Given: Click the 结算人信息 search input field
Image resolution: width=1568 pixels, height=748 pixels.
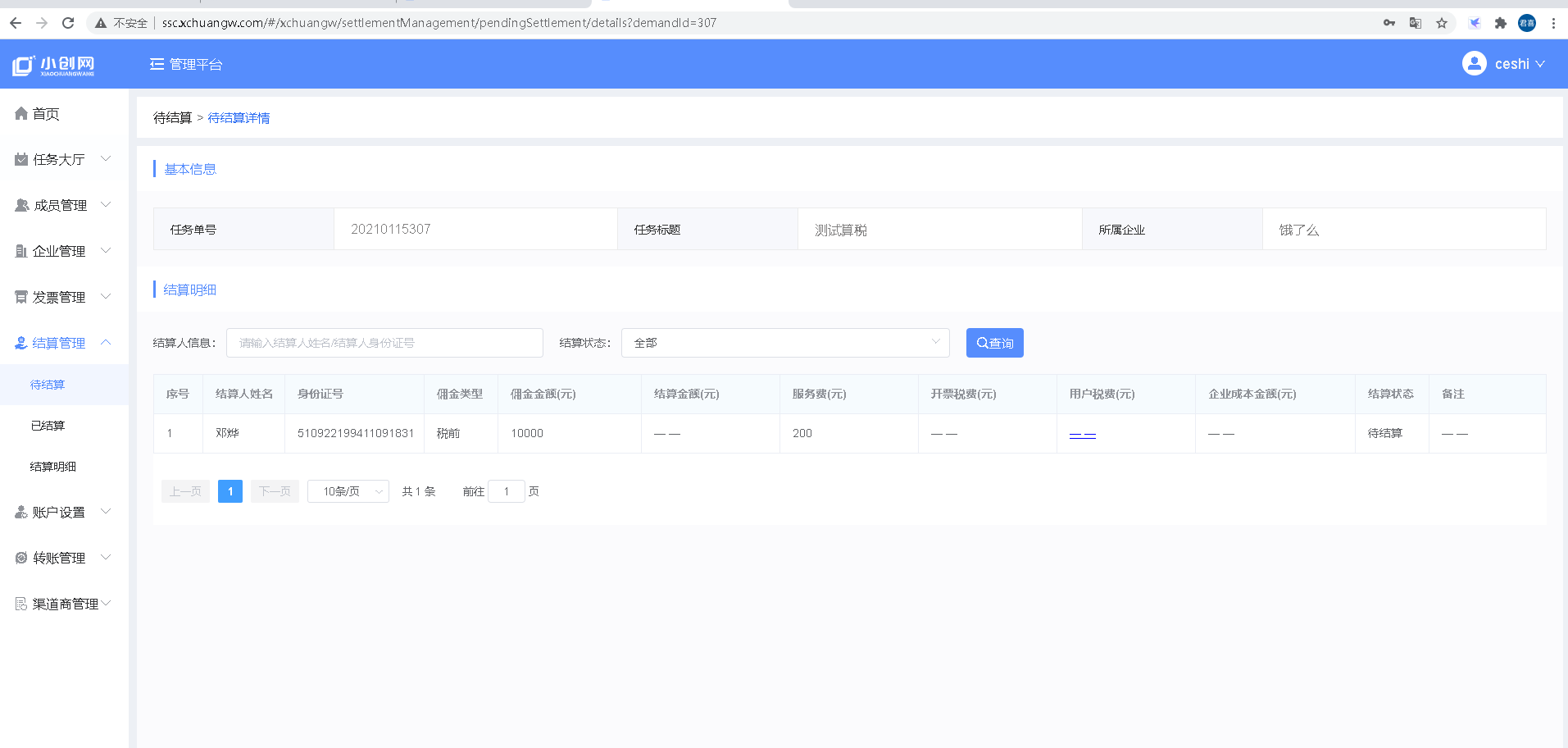Looking at the screenshot, I should click(384, 343).
